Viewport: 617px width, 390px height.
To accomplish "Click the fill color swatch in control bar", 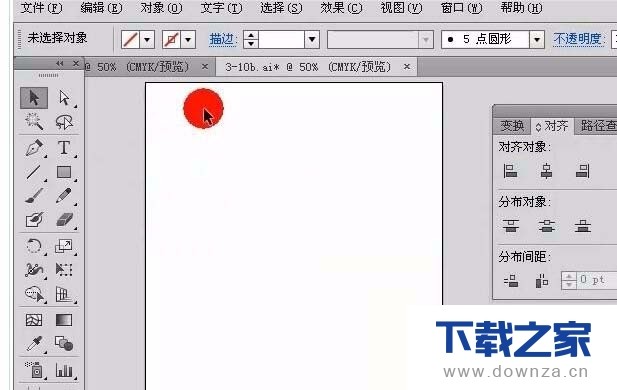I will 130,40.
